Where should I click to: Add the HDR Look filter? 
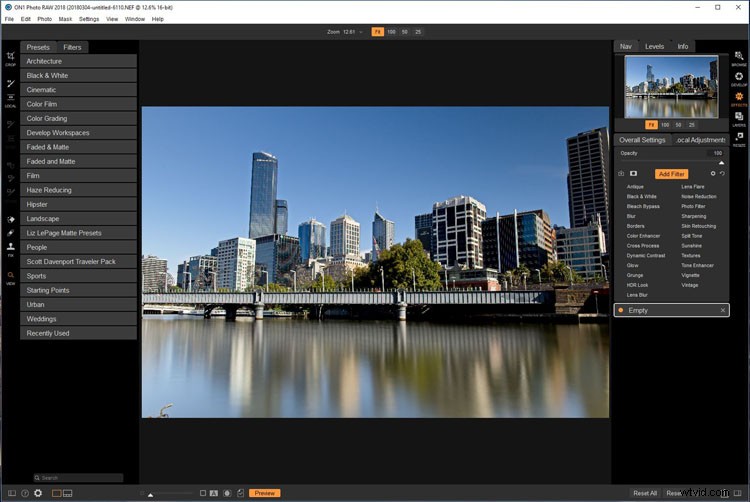coord(637,285)
